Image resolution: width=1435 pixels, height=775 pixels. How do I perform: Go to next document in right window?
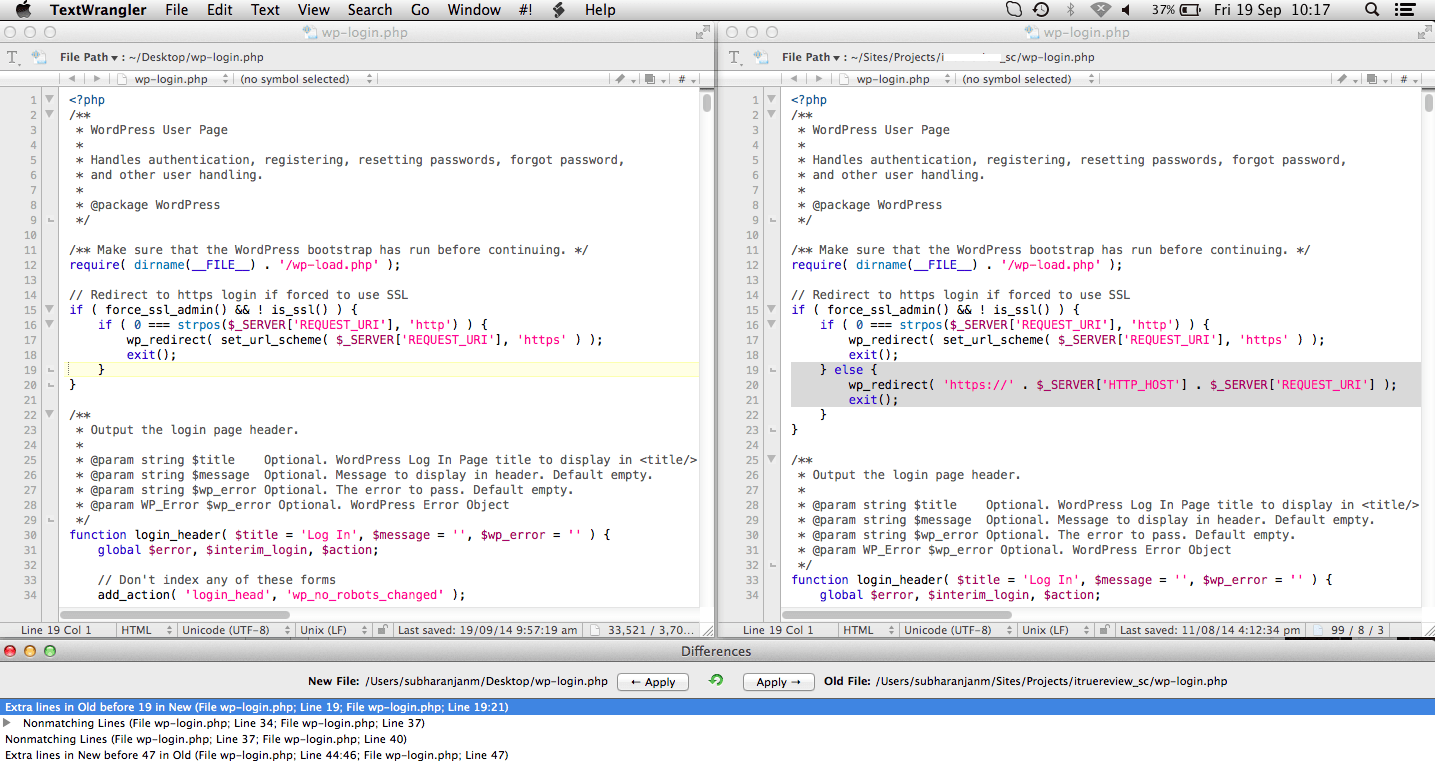819,79
